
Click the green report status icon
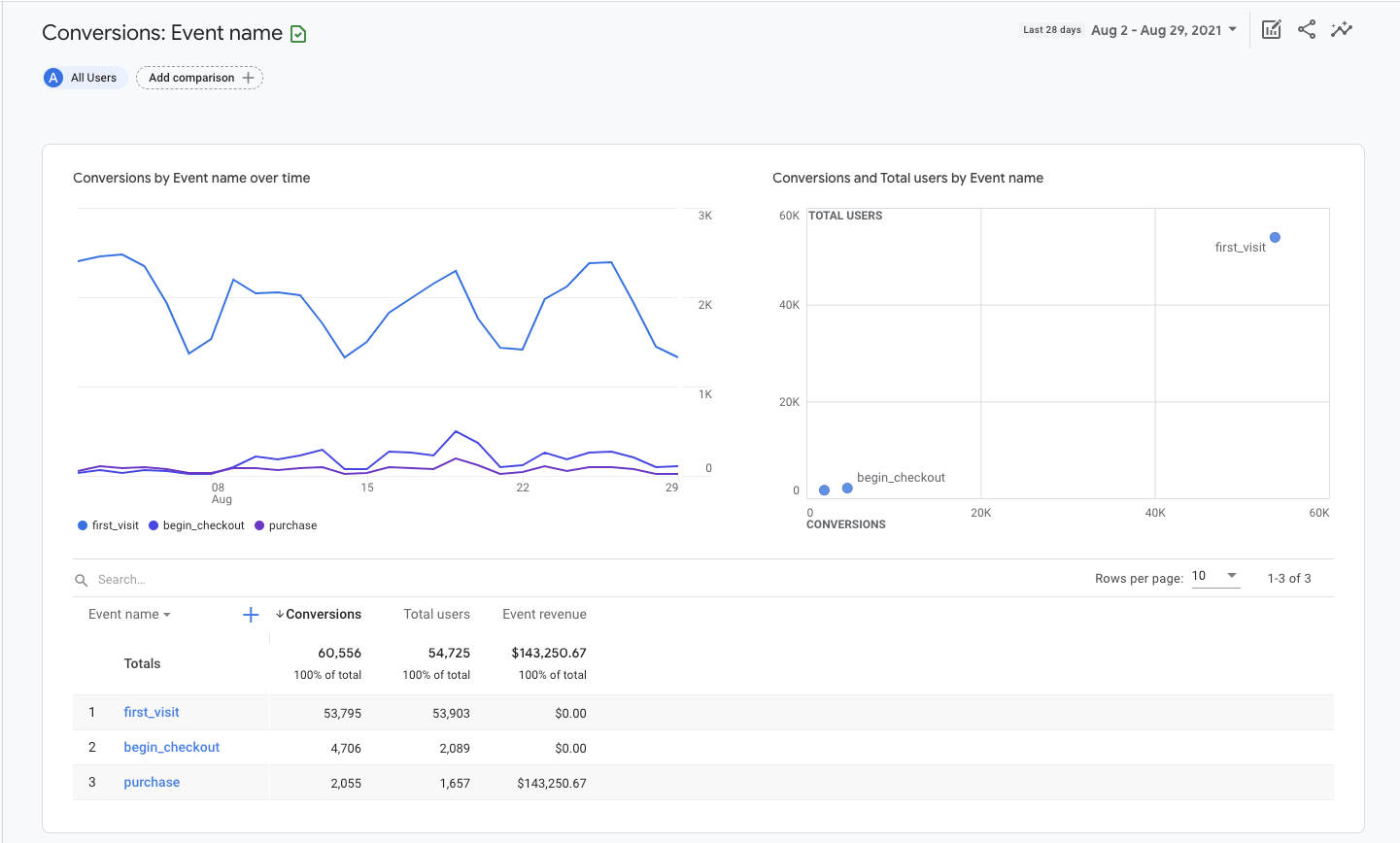pos(298,34)
